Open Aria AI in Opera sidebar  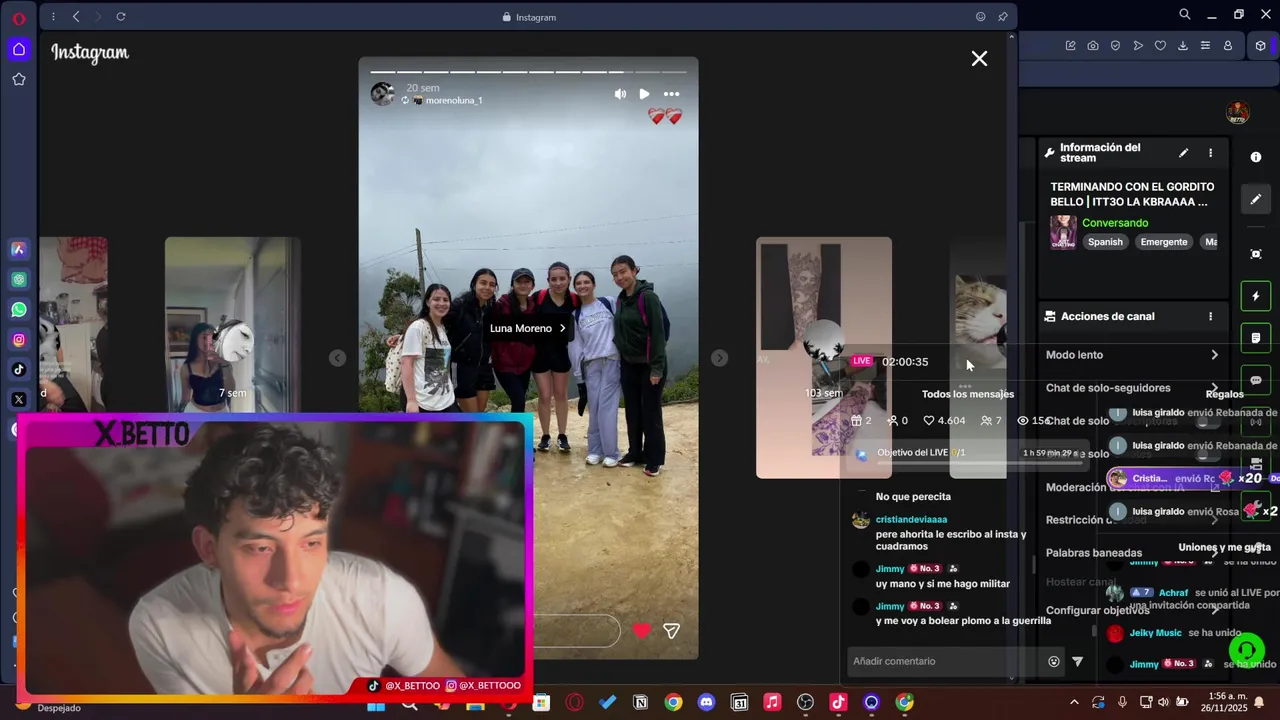[x=19, y=249]
